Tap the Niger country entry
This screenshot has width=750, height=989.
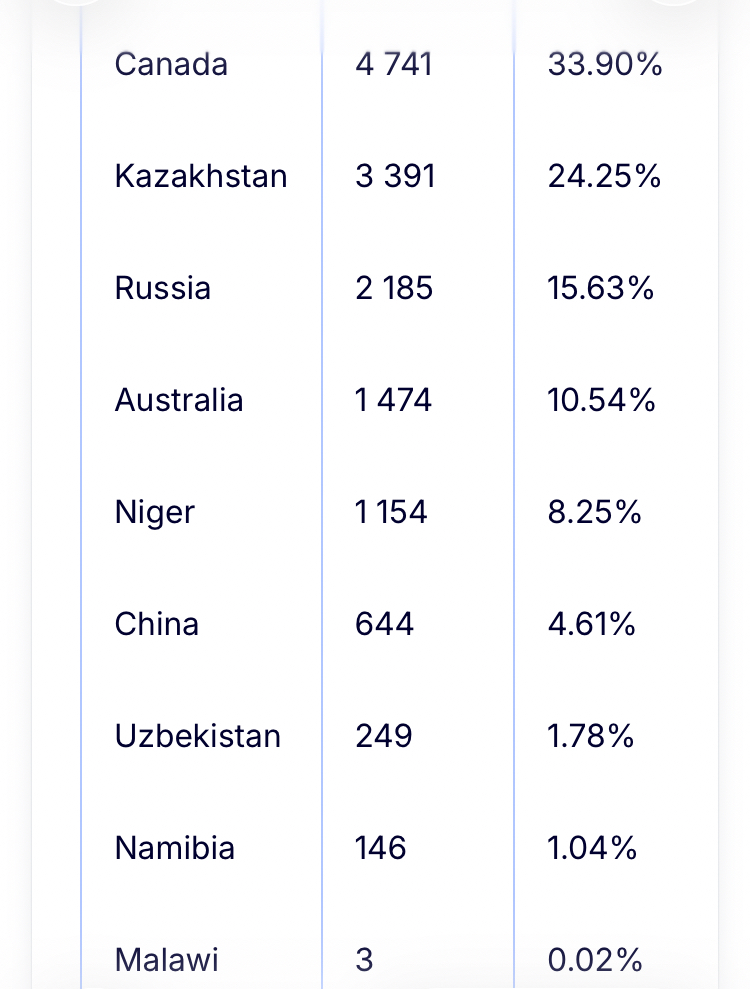pyautogui.click(x=155, y=512)
